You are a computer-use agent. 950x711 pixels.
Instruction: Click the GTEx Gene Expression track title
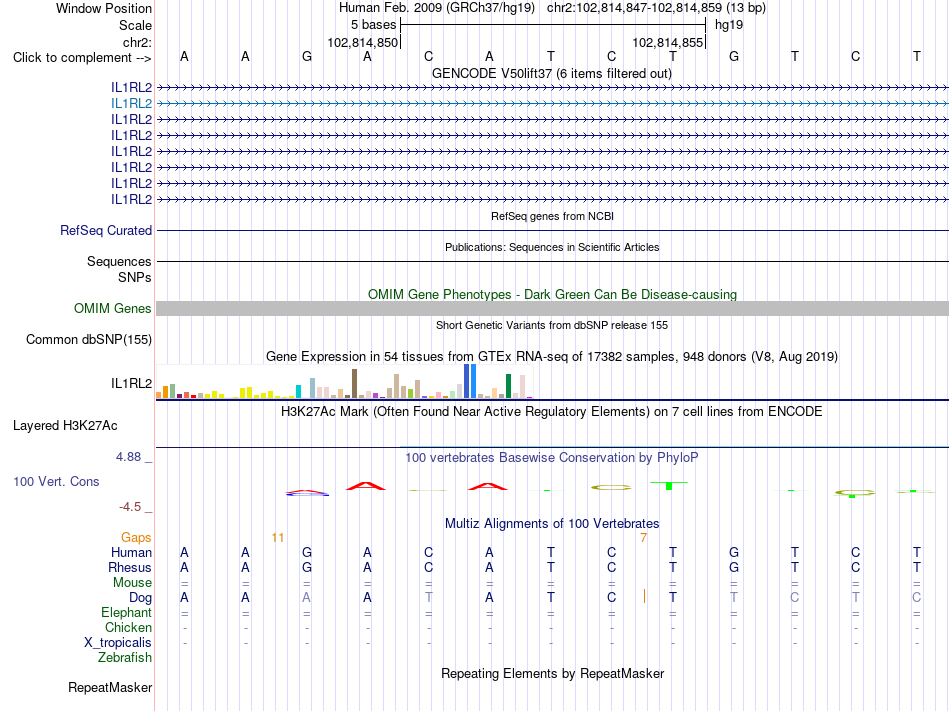[x=552, y=357]
